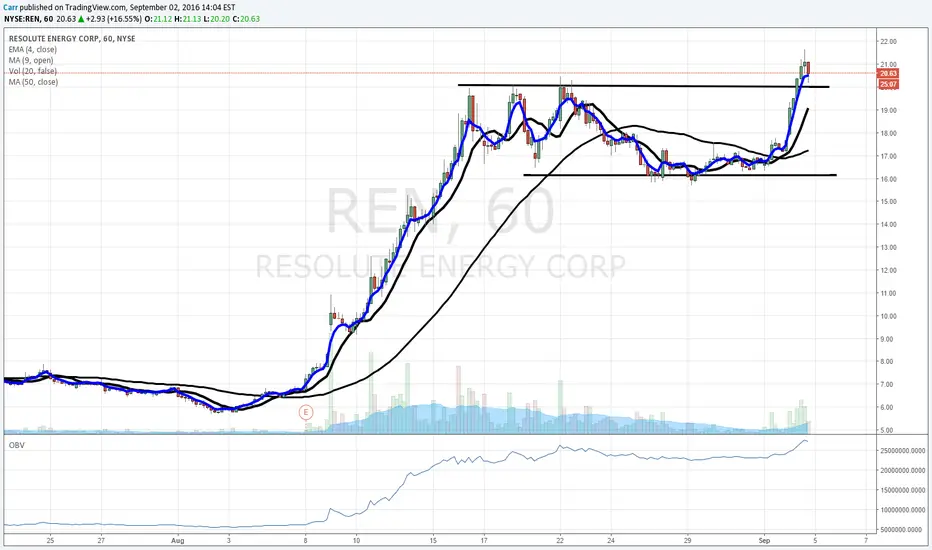Select the 'Vol (20, false)' indicator legend
The width and height of the screenshot is (932, 550).
pyautogui.click(x=33, y=71)
